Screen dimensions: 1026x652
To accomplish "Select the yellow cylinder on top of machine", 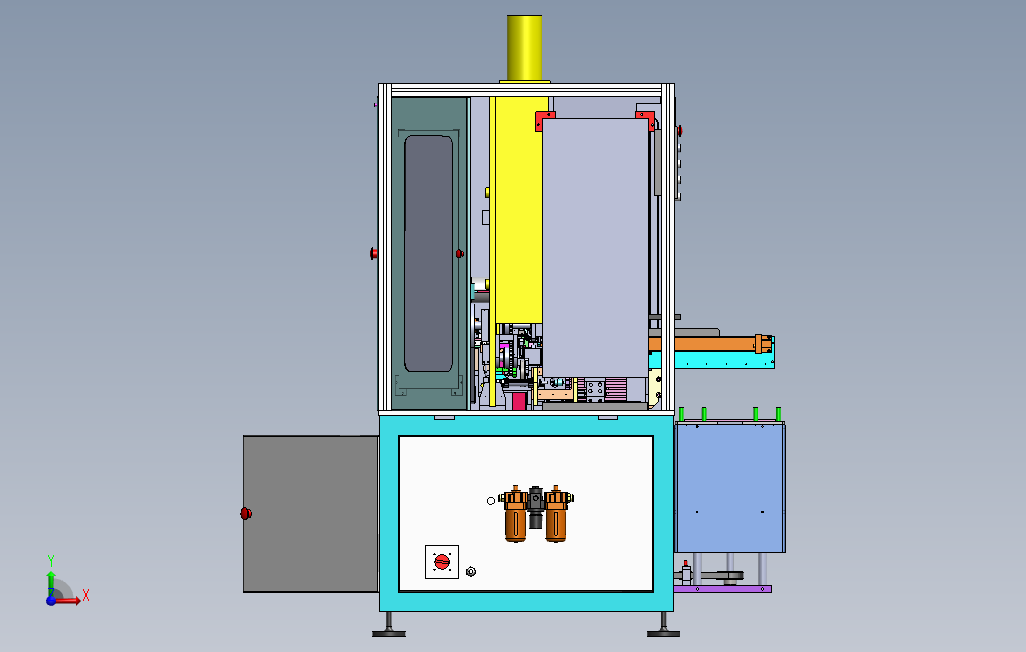I will pyautogui.click(x=524, y=48).
